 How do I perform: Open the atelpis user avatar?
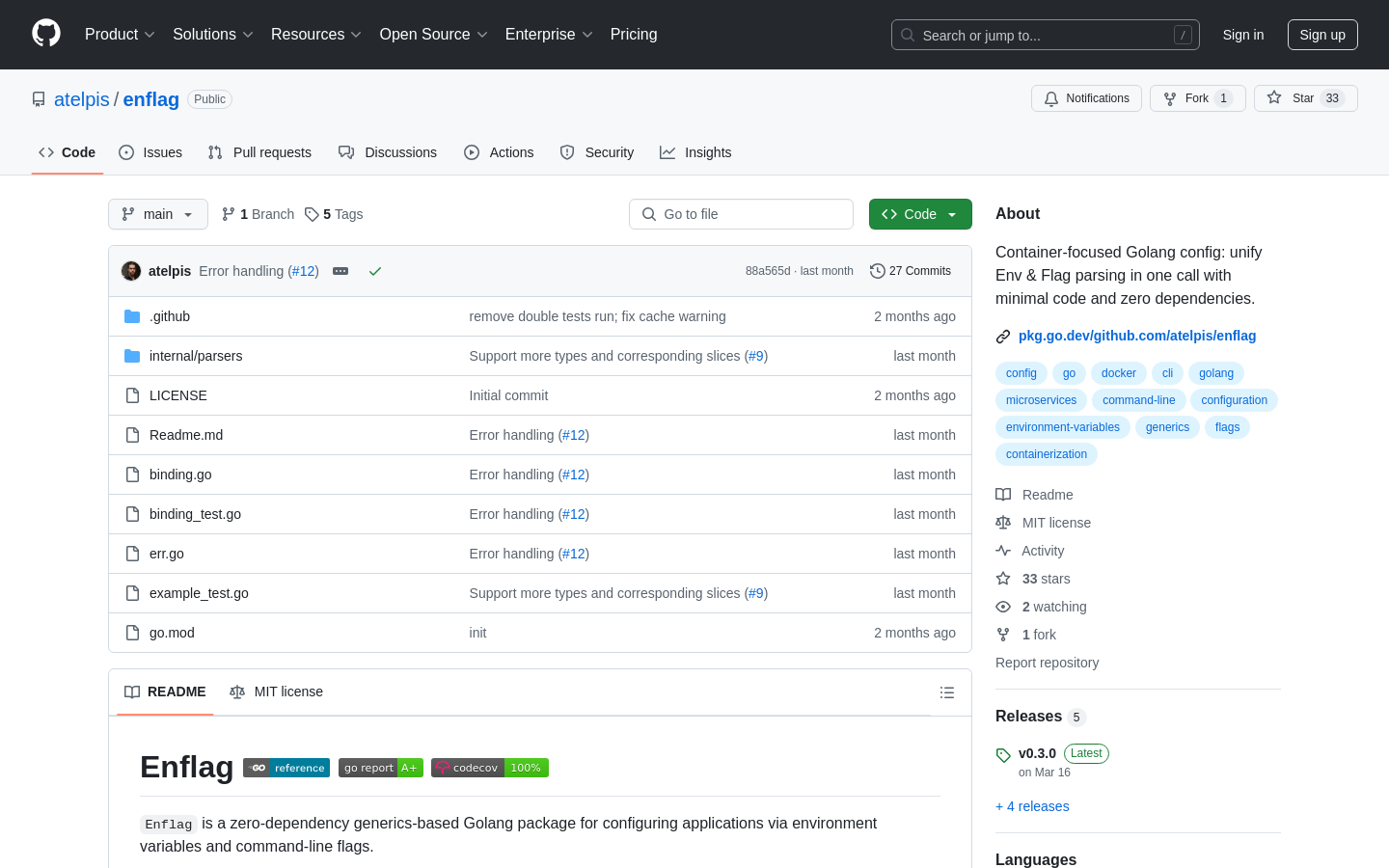(x=131, y=271)
